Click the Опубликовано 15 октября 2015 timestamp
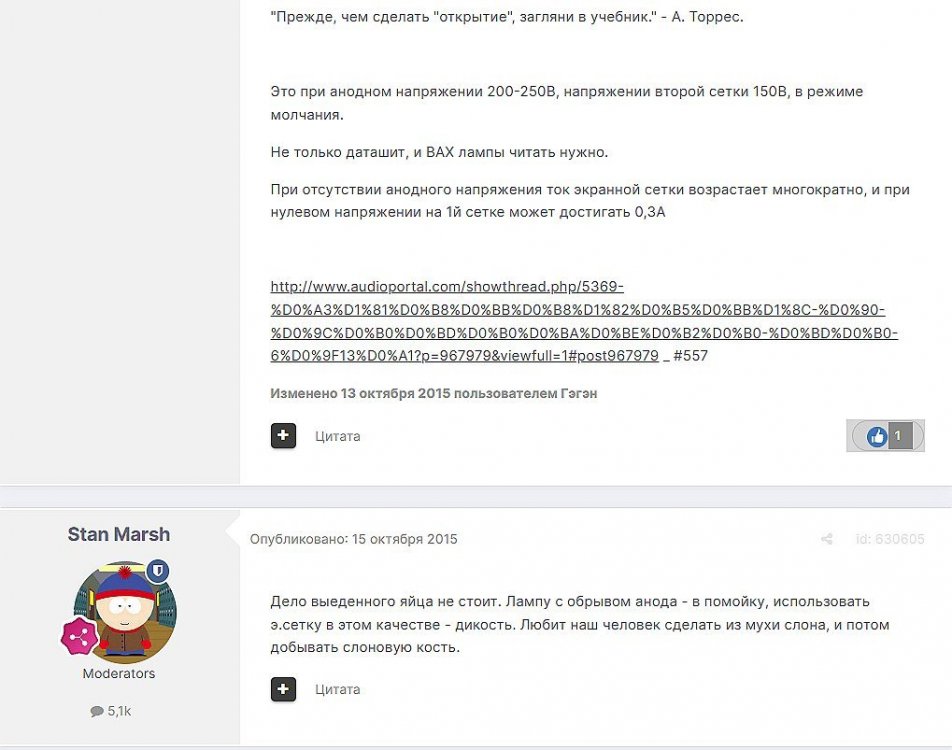This screenshot has width=952, height=750. point(353,539)
